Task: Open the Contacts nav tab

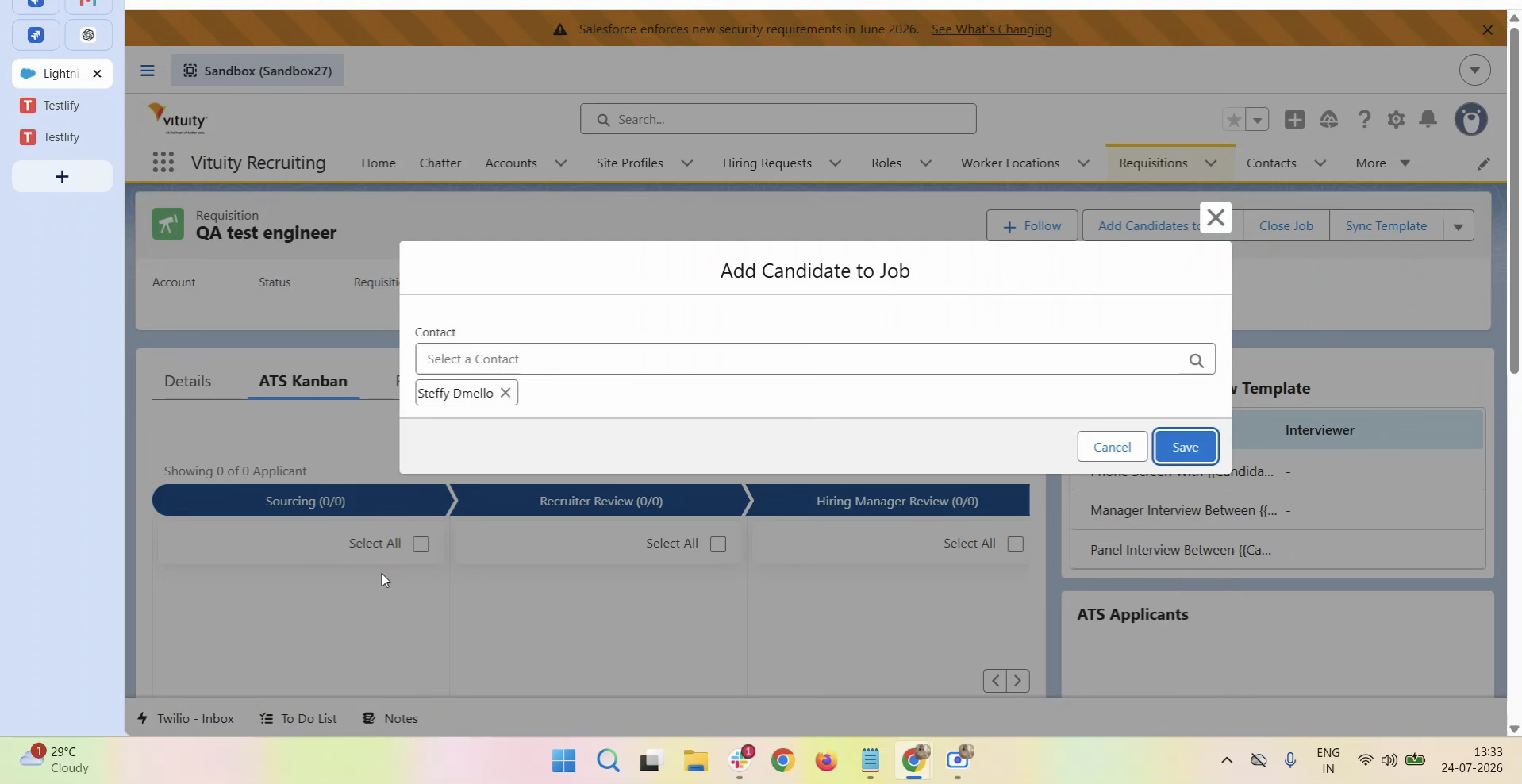Action: pyautogui.click(x=1271, y=163)
